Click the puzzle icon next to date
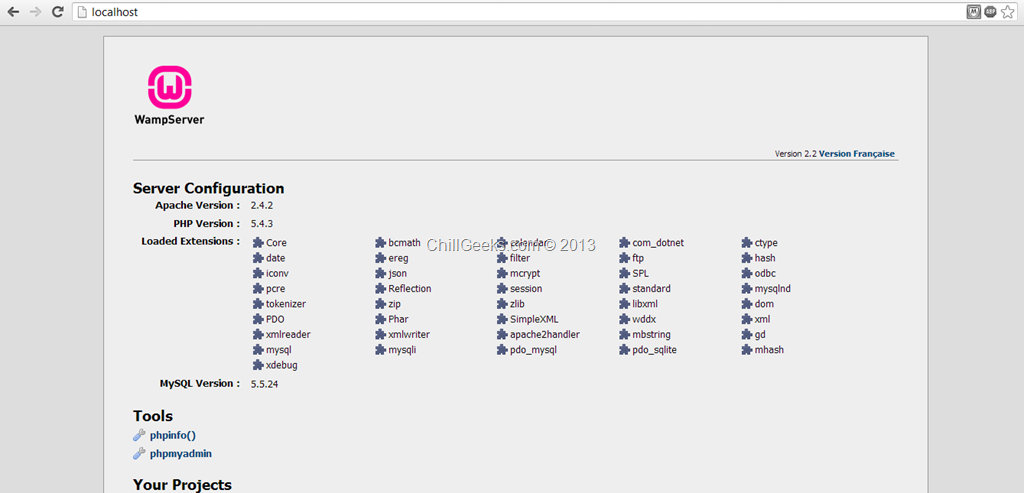This screenshot has width=1024, height=493. (x=258, y=258)
